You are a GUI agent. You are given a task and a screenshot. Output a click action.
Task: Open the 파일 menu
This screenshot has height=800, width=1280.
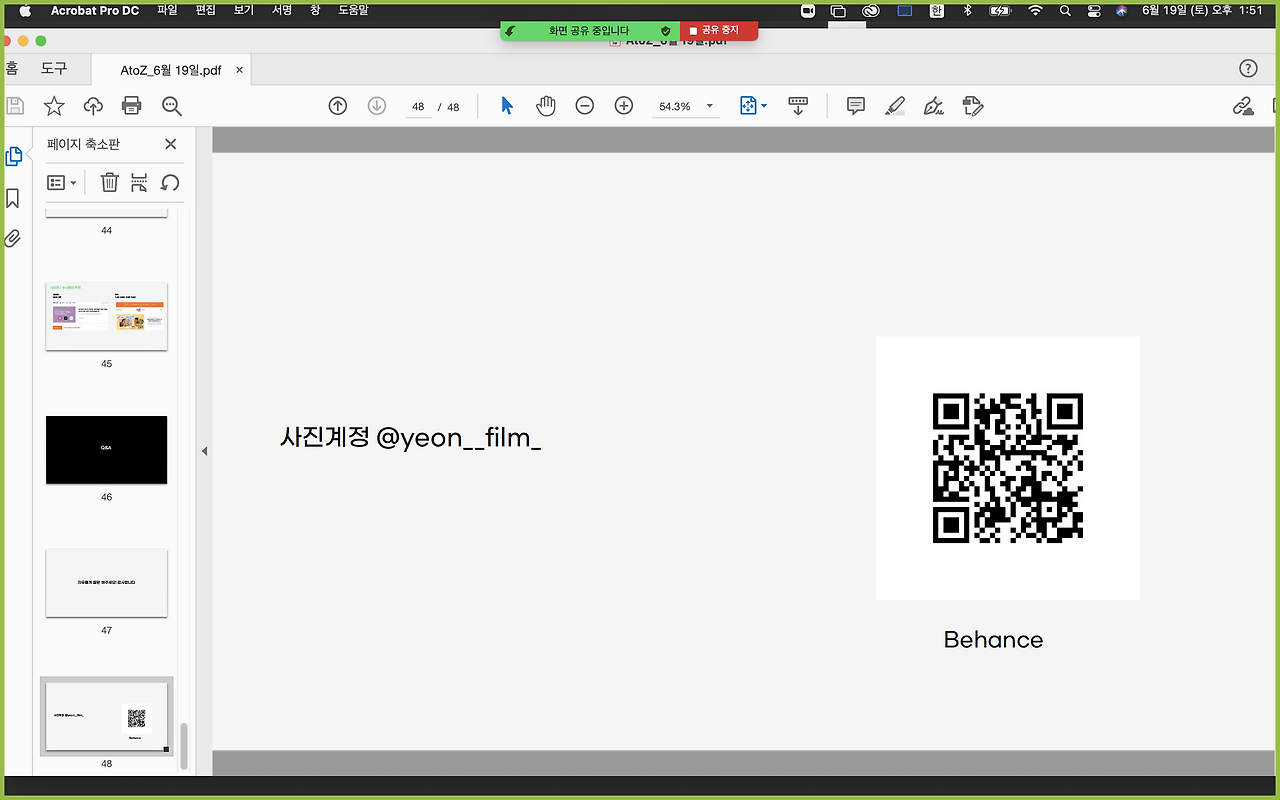(167, 10)
